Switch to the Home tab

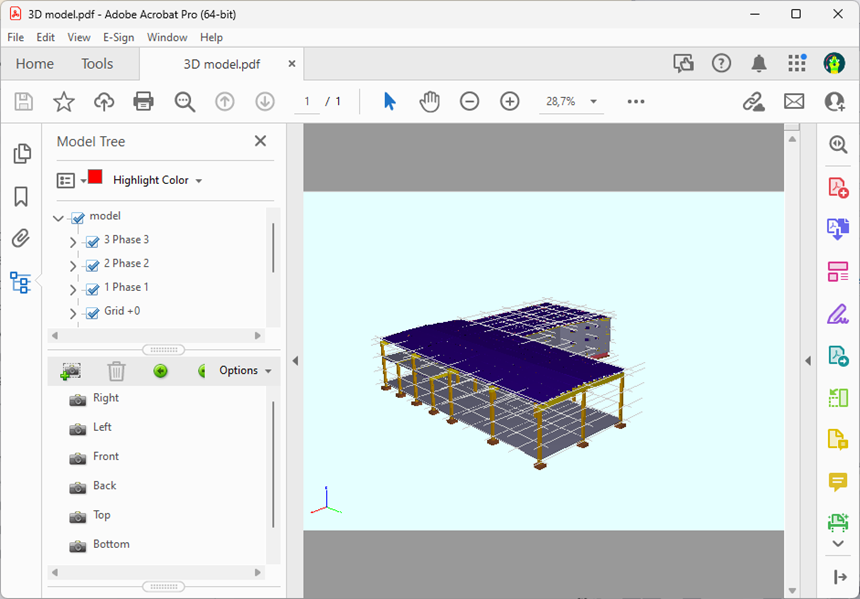[34, 63]
